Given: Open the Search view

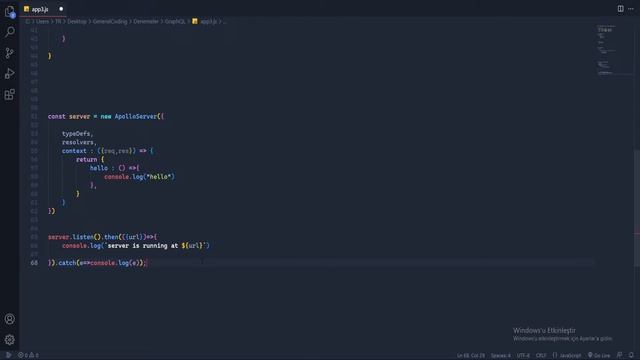Looking at the screenshot, I should tap(9, 32).
